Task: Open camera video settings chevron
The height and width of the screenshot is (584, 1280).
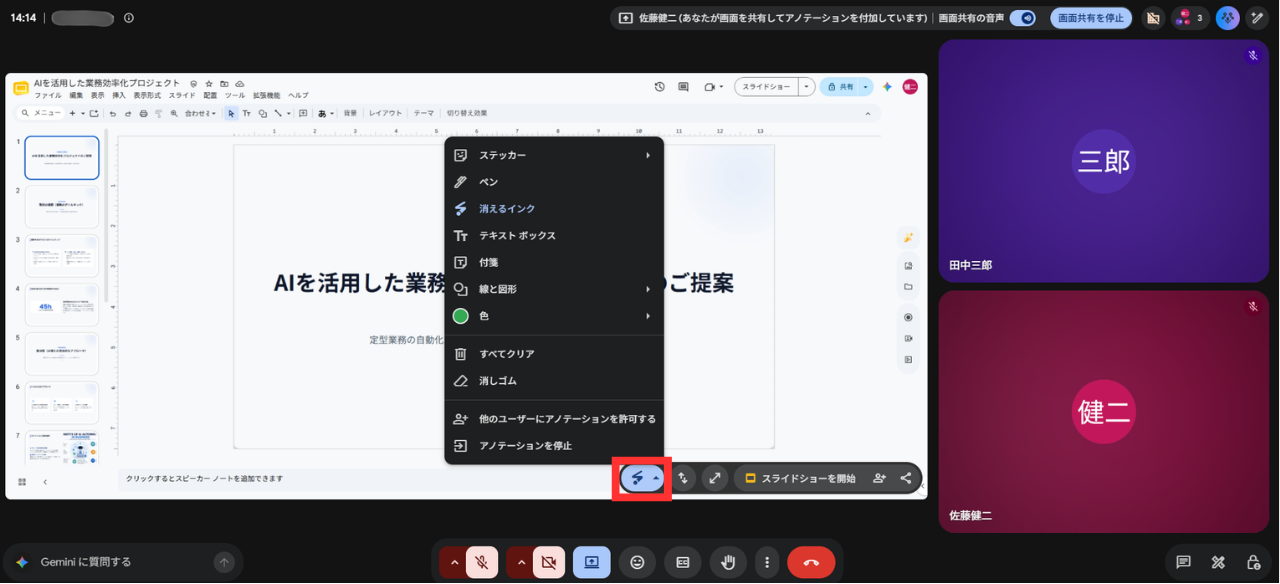Action: coord(521,563)
